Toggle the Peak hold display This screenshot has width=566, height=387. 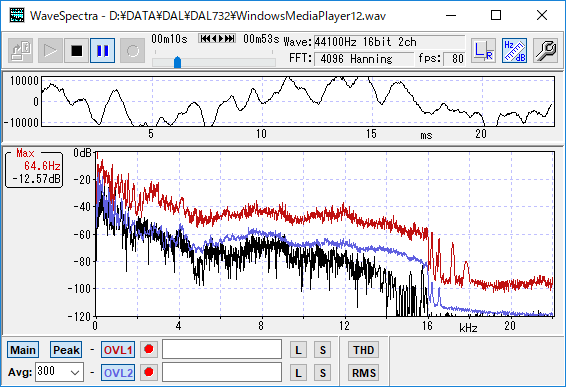(66, 349)
